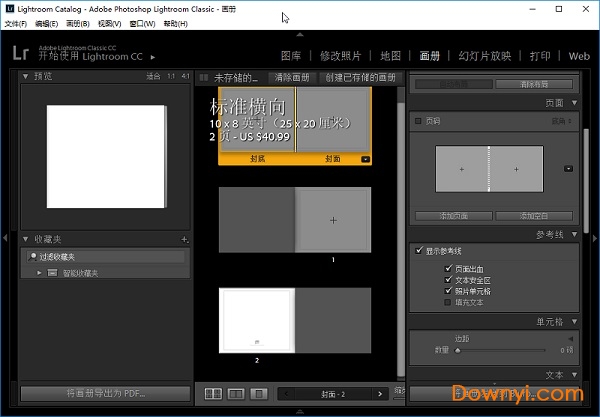
Task: Select the multi-page view icon
Action: point(213,394)
